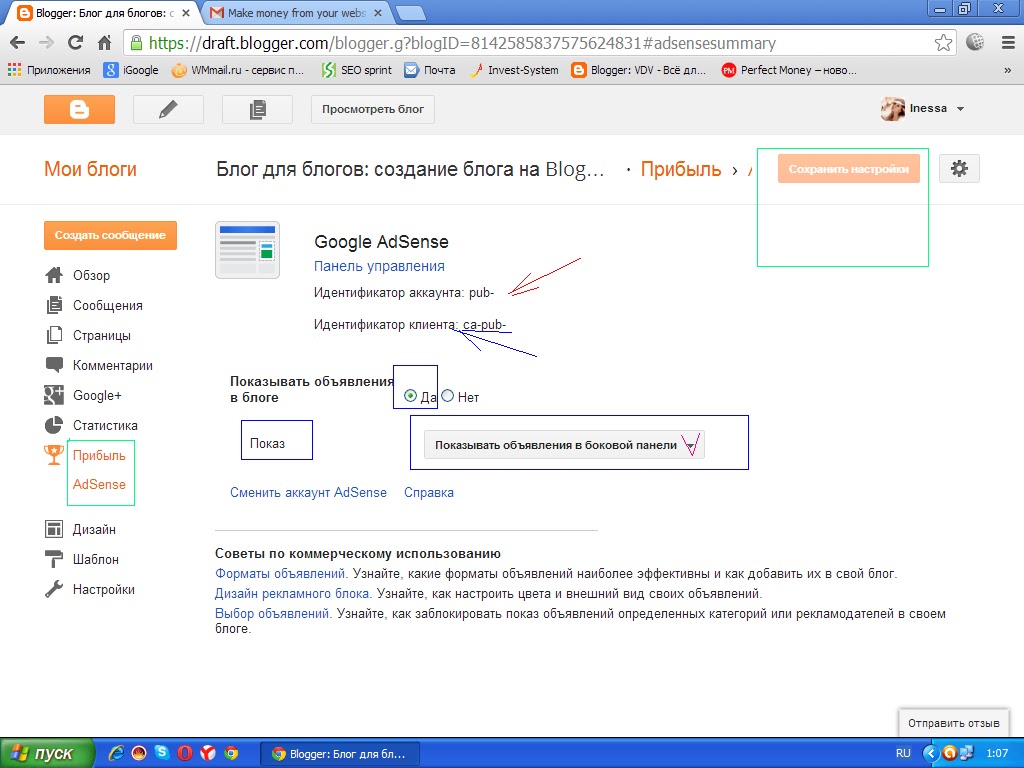Bookmark page with the star icon
This screenshot has width=1024, height=768.
pos(943,43)
